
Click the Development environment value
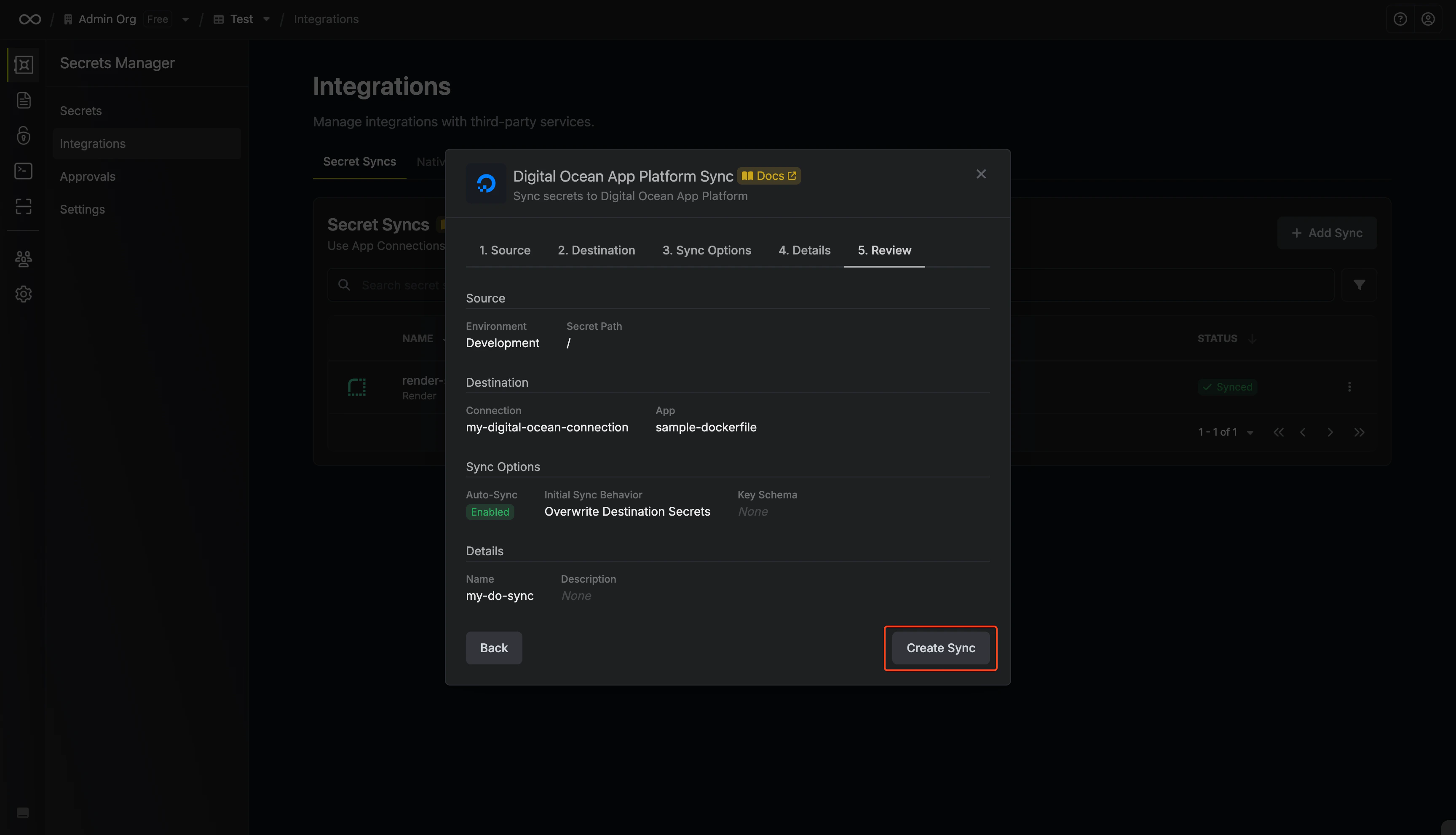click(502, 343)
